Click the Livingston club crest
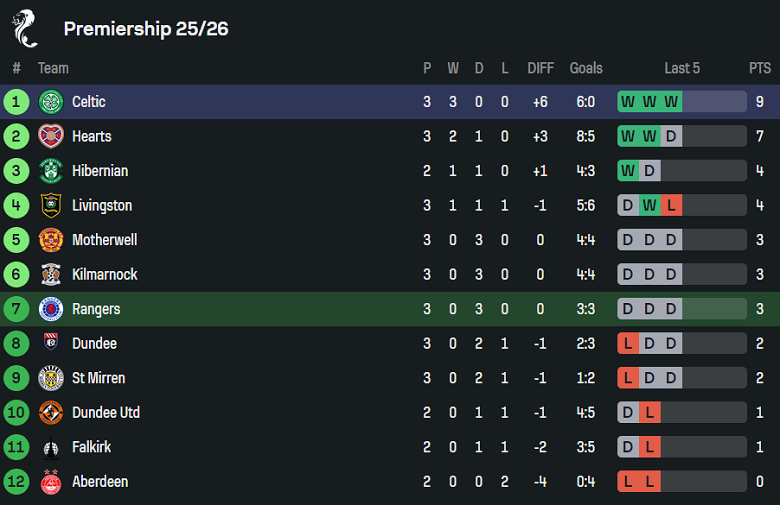 pyautogui.click(x=51, y=206)
